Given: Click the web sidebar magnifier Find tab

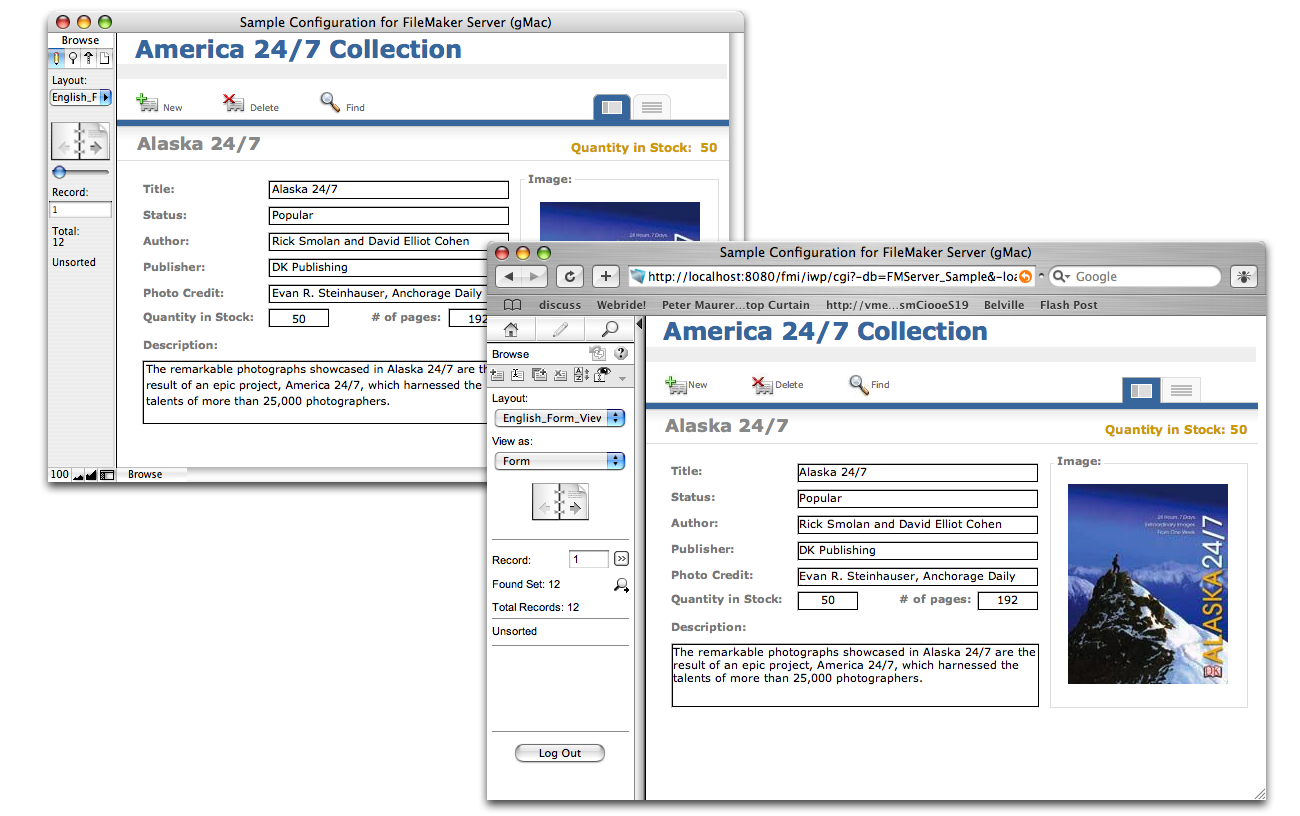Looking at the screenshot, I should pyautogui.click(x=609, y=329).
